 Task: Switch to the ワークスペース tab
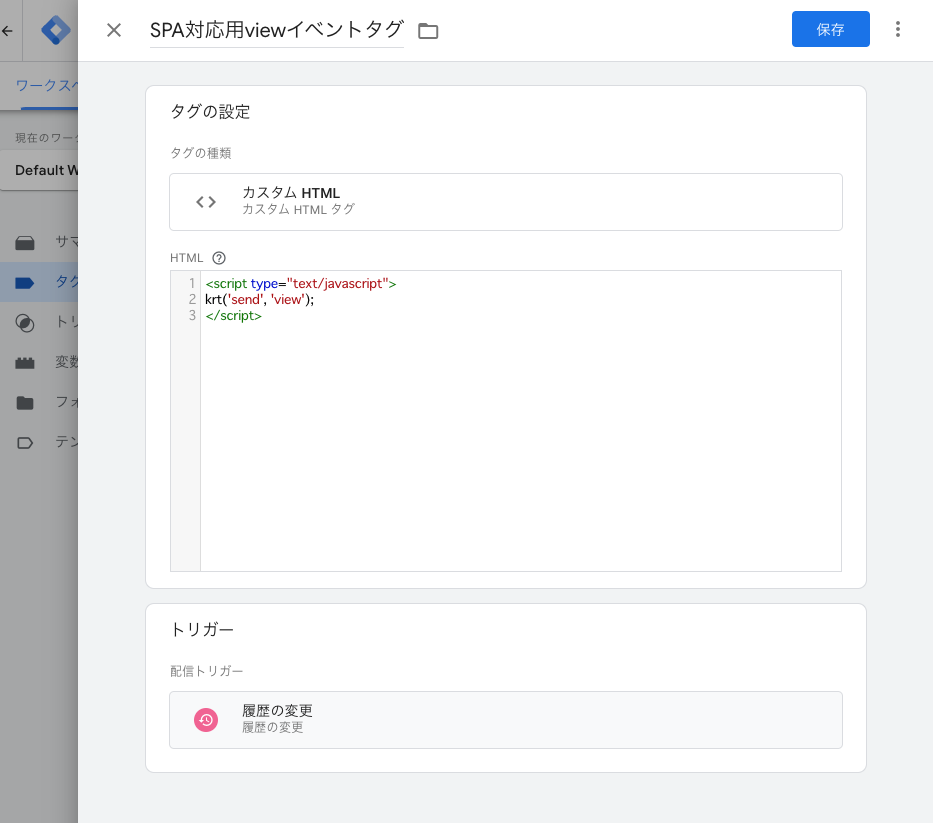46,86
